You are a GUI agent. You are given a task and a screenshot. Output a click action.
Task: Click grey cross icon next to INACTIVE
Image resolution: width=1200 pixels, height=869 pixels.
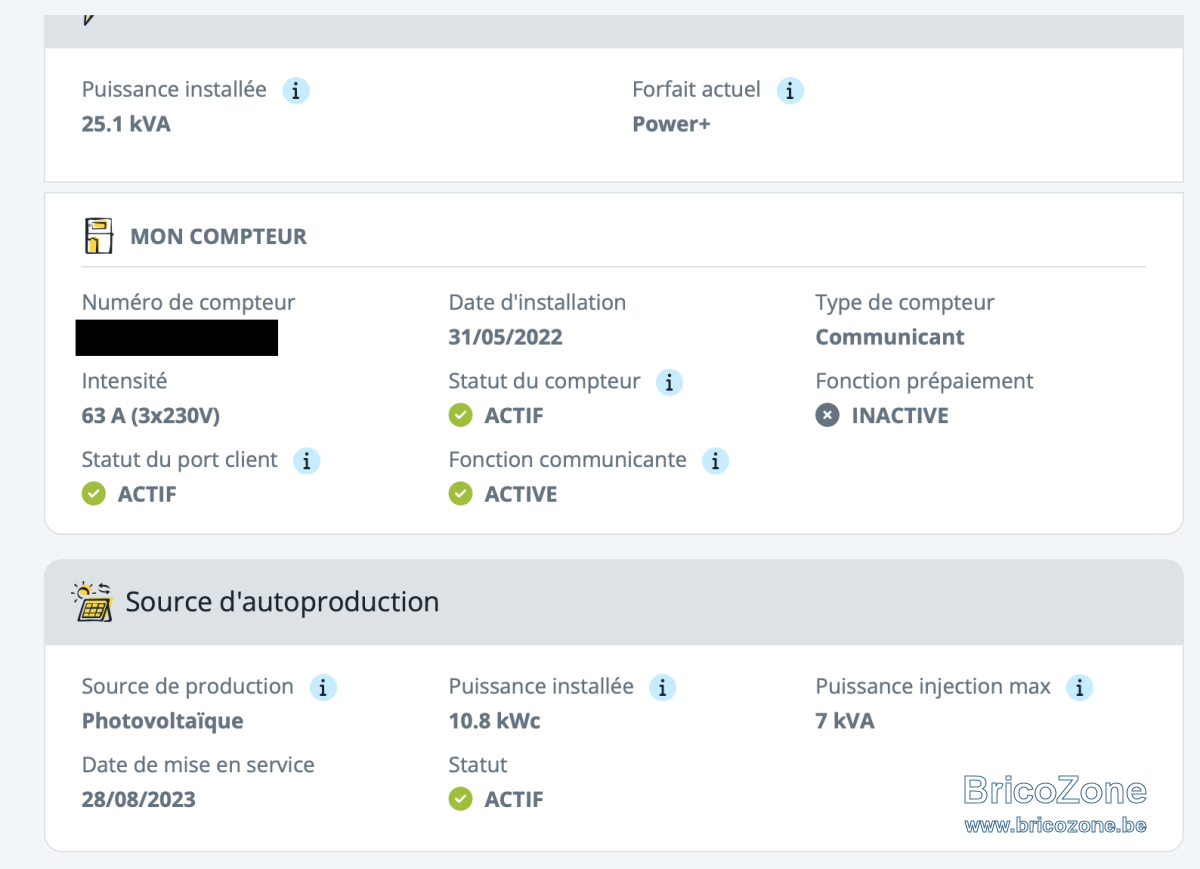tap(827, 415)
